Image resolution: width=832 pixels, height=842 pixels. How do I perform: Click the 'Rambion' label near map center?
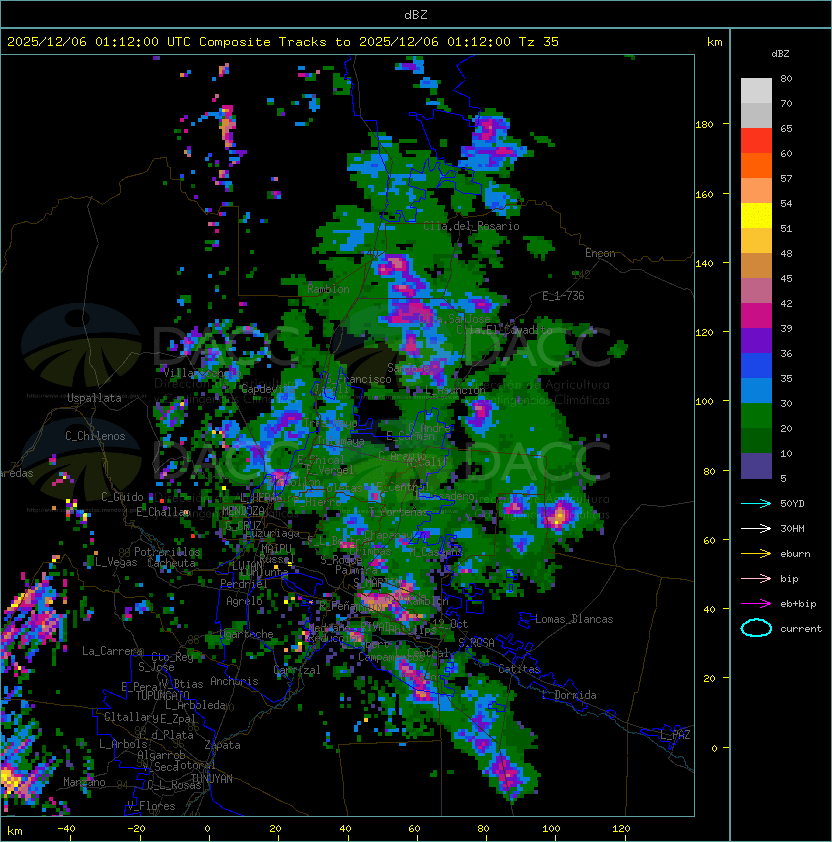point(328,289)
